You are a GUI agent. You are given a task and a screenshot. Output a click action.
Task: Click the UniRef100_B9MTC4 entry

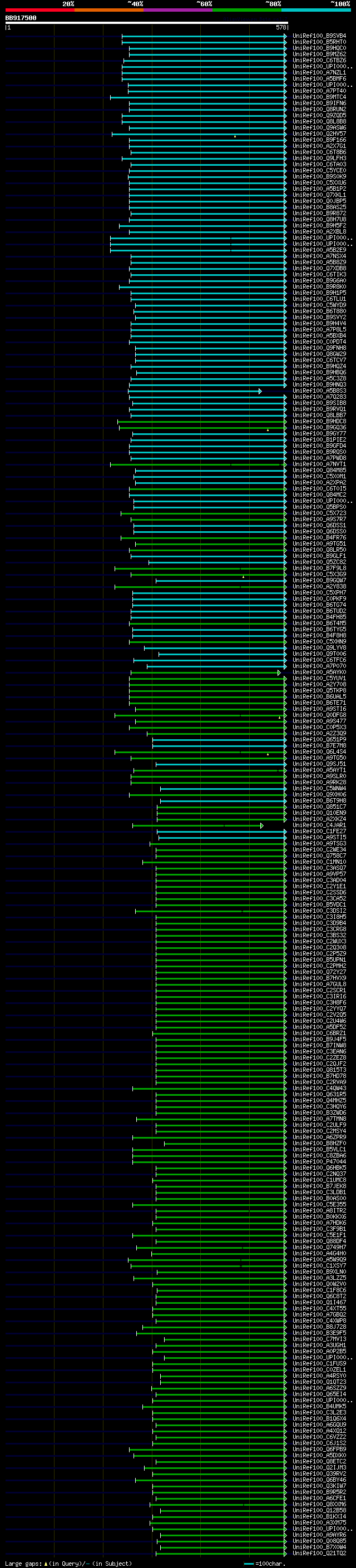pyautogui.click(x=319, y=97)
